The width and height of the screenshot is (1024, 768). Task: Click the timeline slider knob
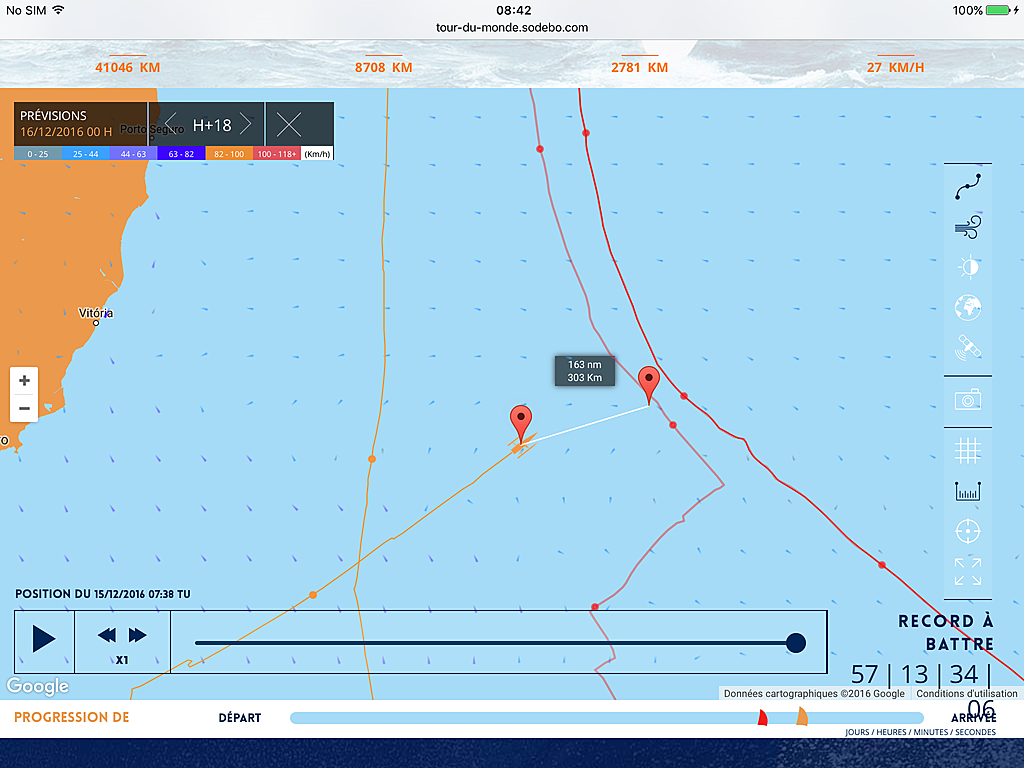click(x=795, y=643)
